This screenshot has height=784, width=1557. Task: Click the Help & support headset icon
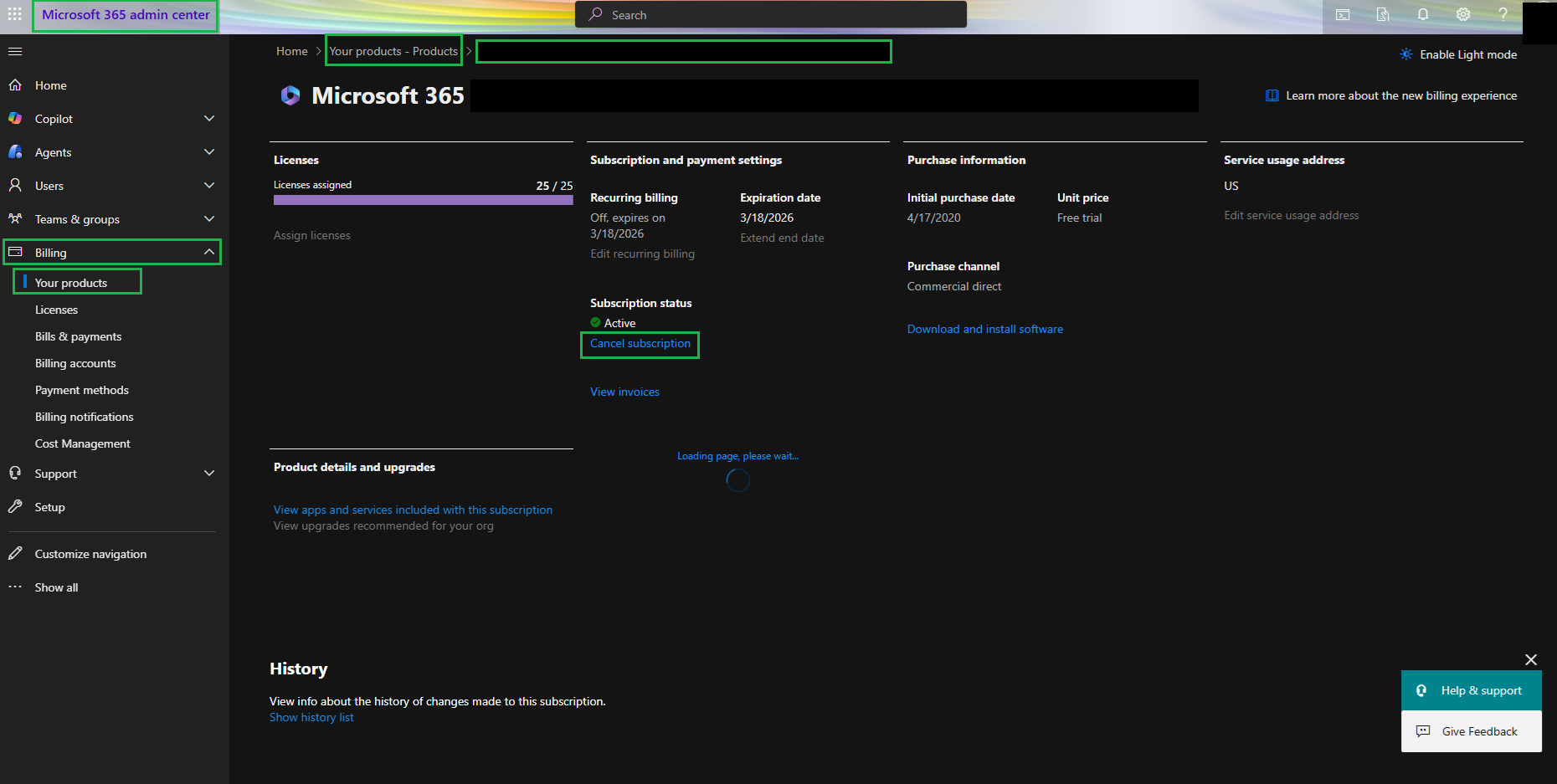(1421, 690)
